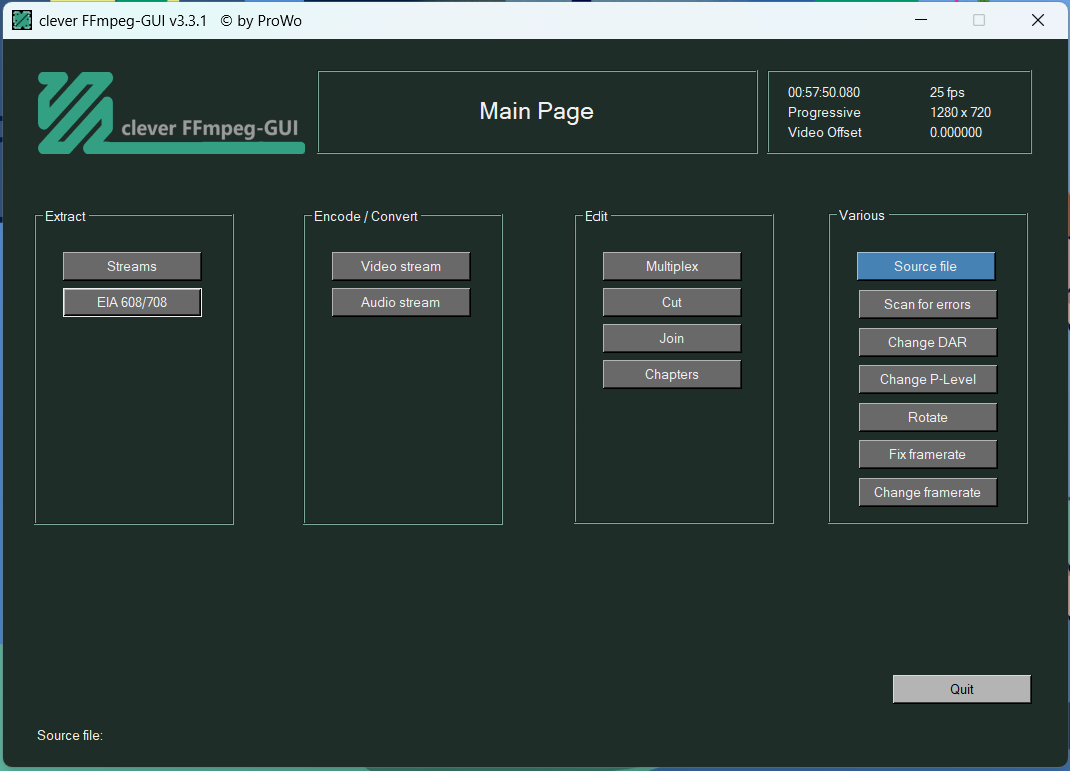This screenshot has height=771, width=1070.
Task: Click the Encode / Convert group label
Action: click(366, 216)
